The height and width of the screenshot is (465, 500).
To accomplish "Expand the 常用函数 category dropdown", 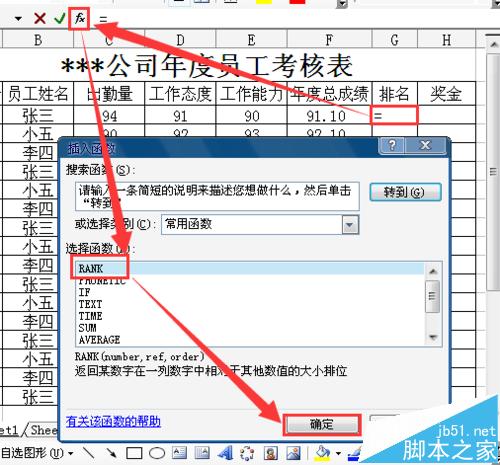I will click(350, 224).
